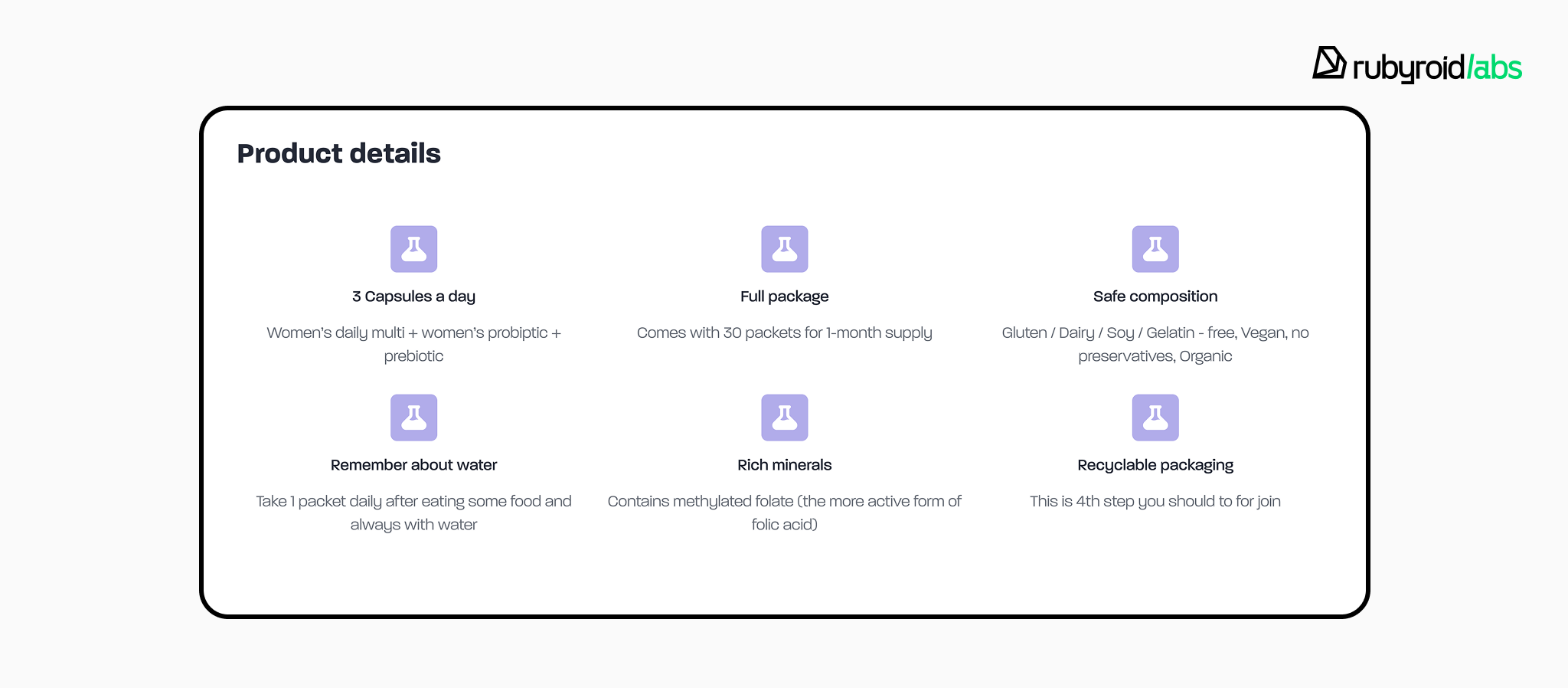Click the flask icon above Full package
Viewport: 1568px width, 688px height.
point(784,249)
